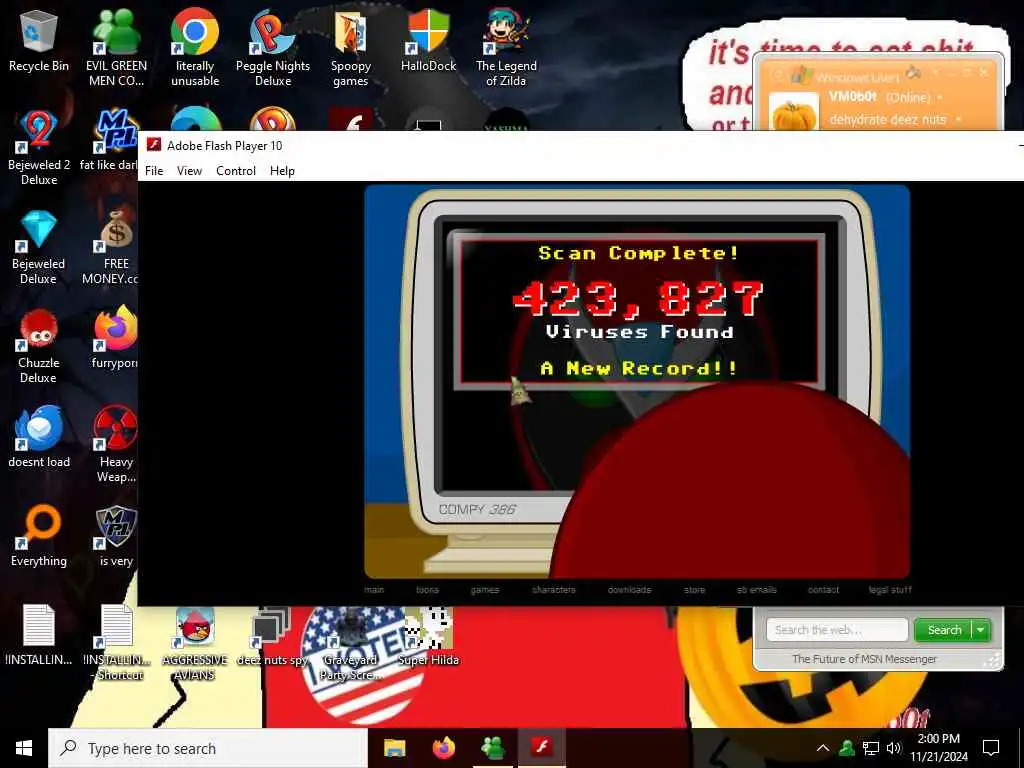Open the Windows Start menu

(x=24, y=748)
